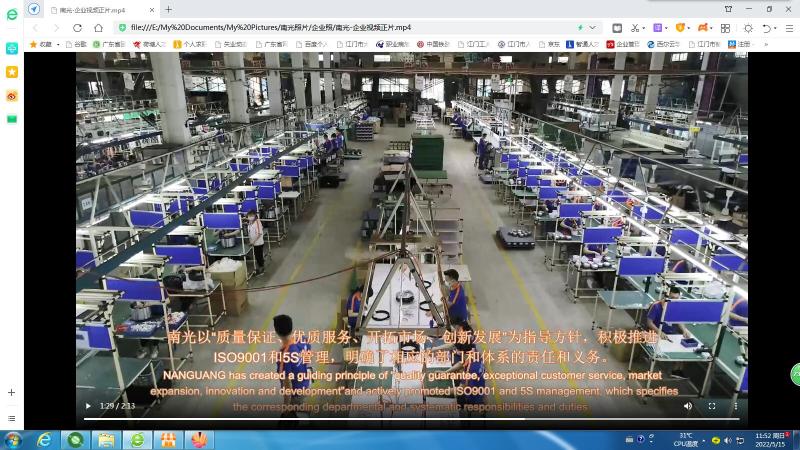The width and height of the screenshot is (800, 450).
Task: Open the file explorer taskbar icon
Action: [x=106, y=440]
